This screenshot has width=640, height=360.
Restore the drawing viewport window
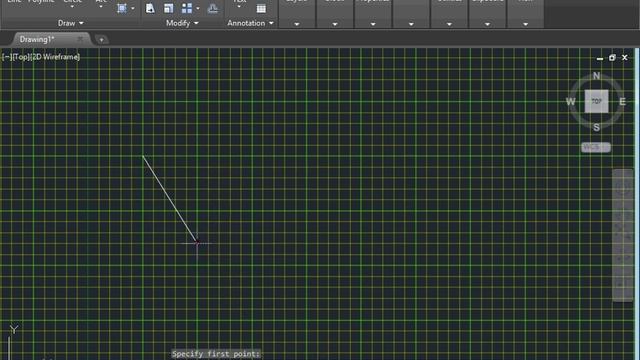pyautogui.click(x=612, y=58)
